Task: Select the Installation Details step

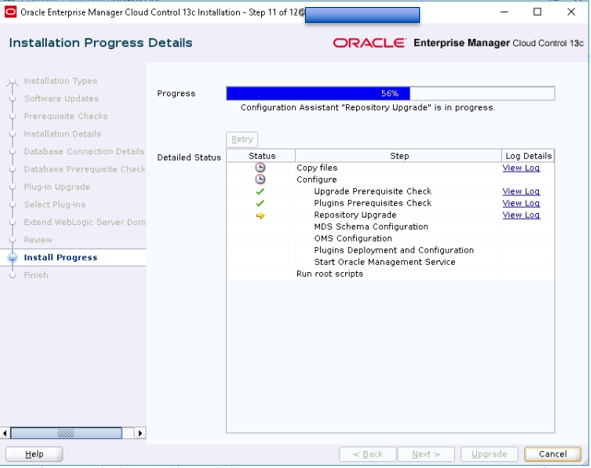Action: 62,134
